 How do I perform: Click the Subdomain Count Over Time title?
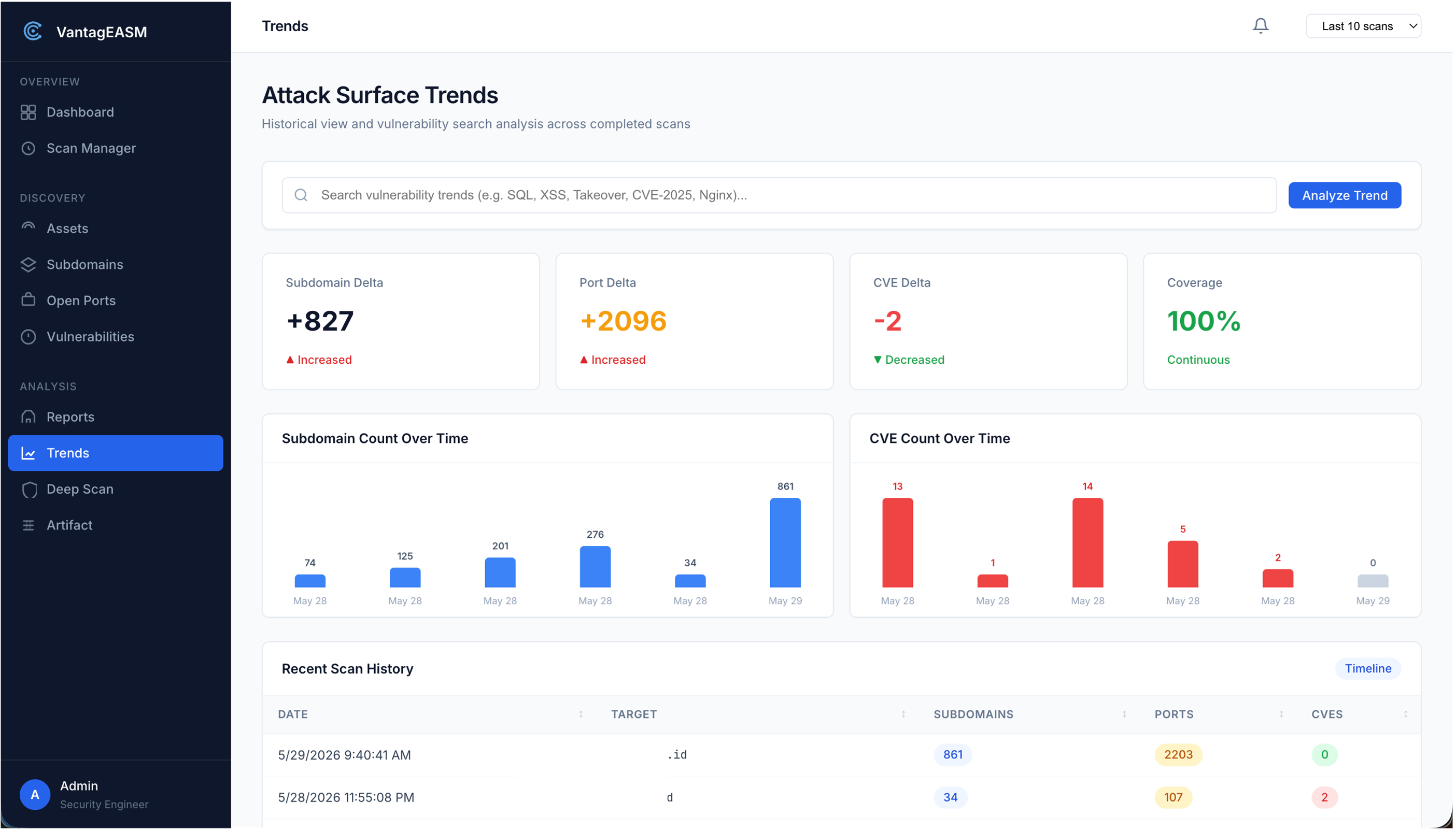375,438
